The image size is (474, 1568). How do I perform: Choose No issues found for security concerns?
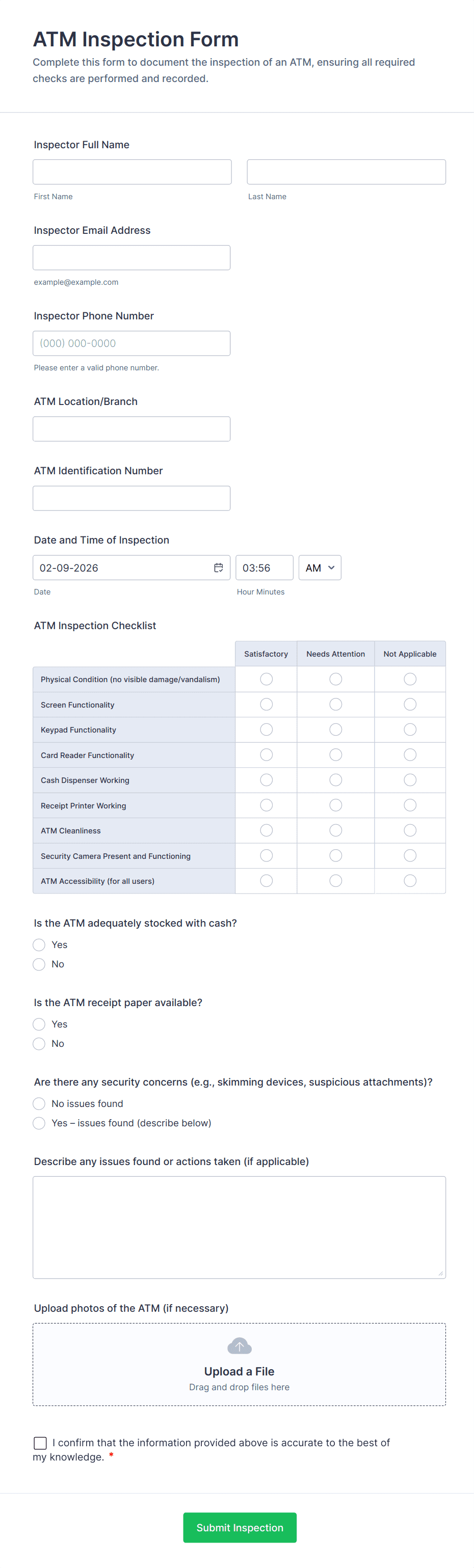click(x=39, y=1103)
